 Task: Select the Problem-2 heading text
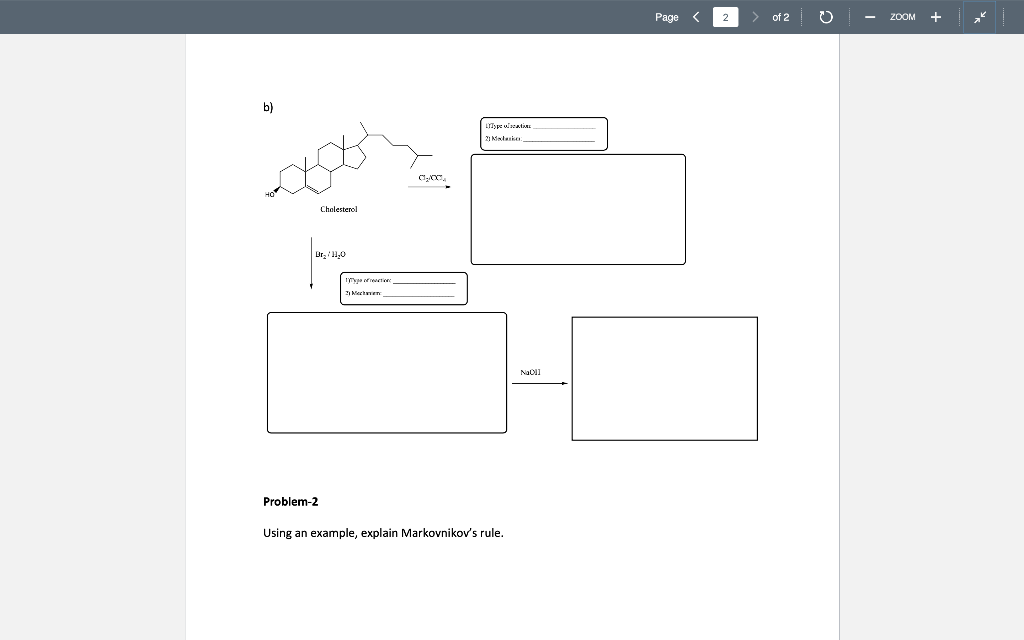pyautogui.click(x=290, y=501)
